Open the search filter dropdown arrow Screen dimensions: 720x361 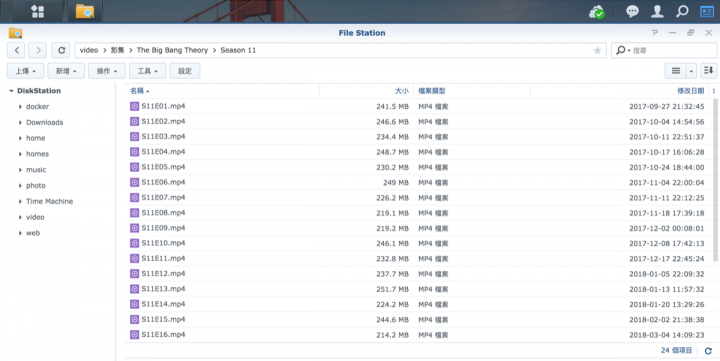[629, 51]
